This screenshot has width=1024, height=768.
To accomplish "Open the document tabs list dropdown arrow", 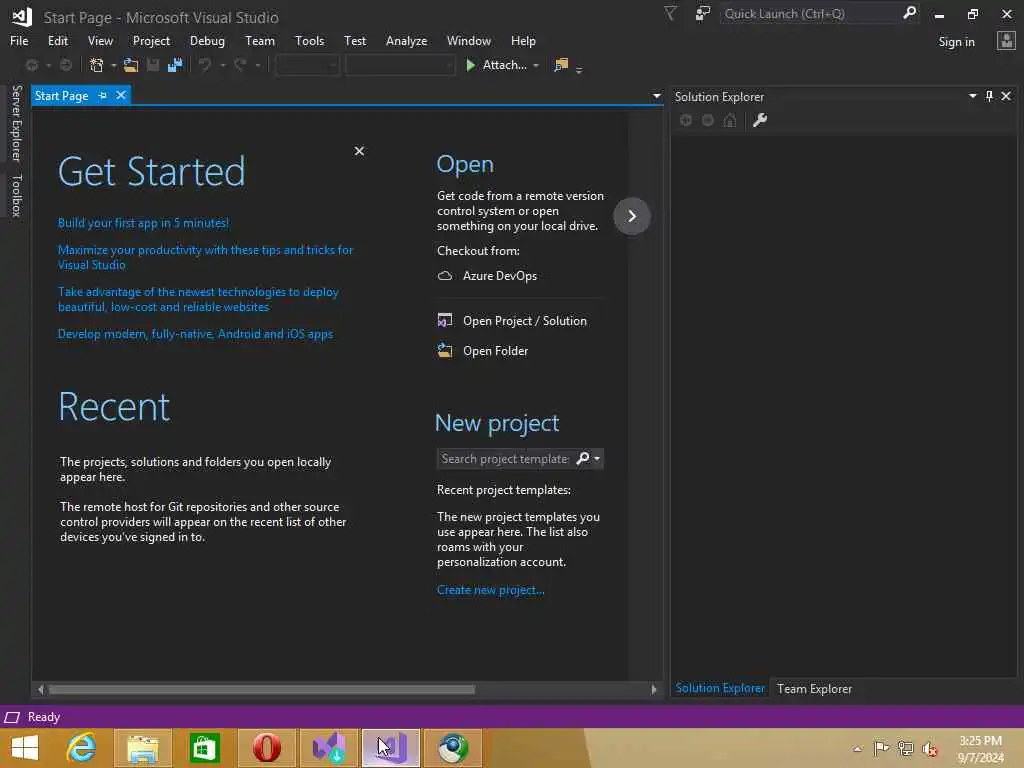I will 656,96.
